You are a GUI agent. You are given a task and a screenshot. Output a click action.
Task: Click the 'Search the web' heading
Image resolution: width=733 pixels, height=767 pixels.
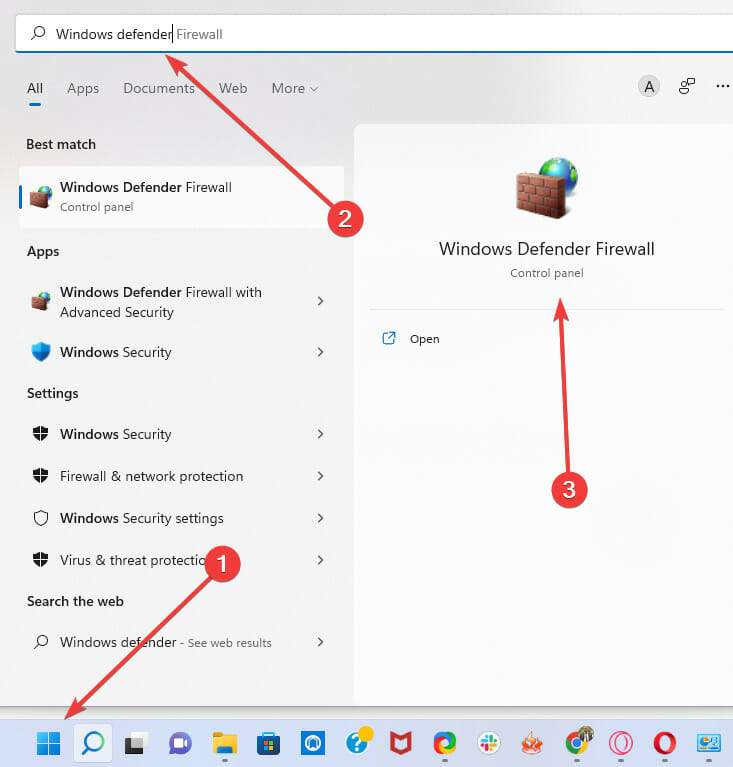pyautogui.click(x=75, y=601)
